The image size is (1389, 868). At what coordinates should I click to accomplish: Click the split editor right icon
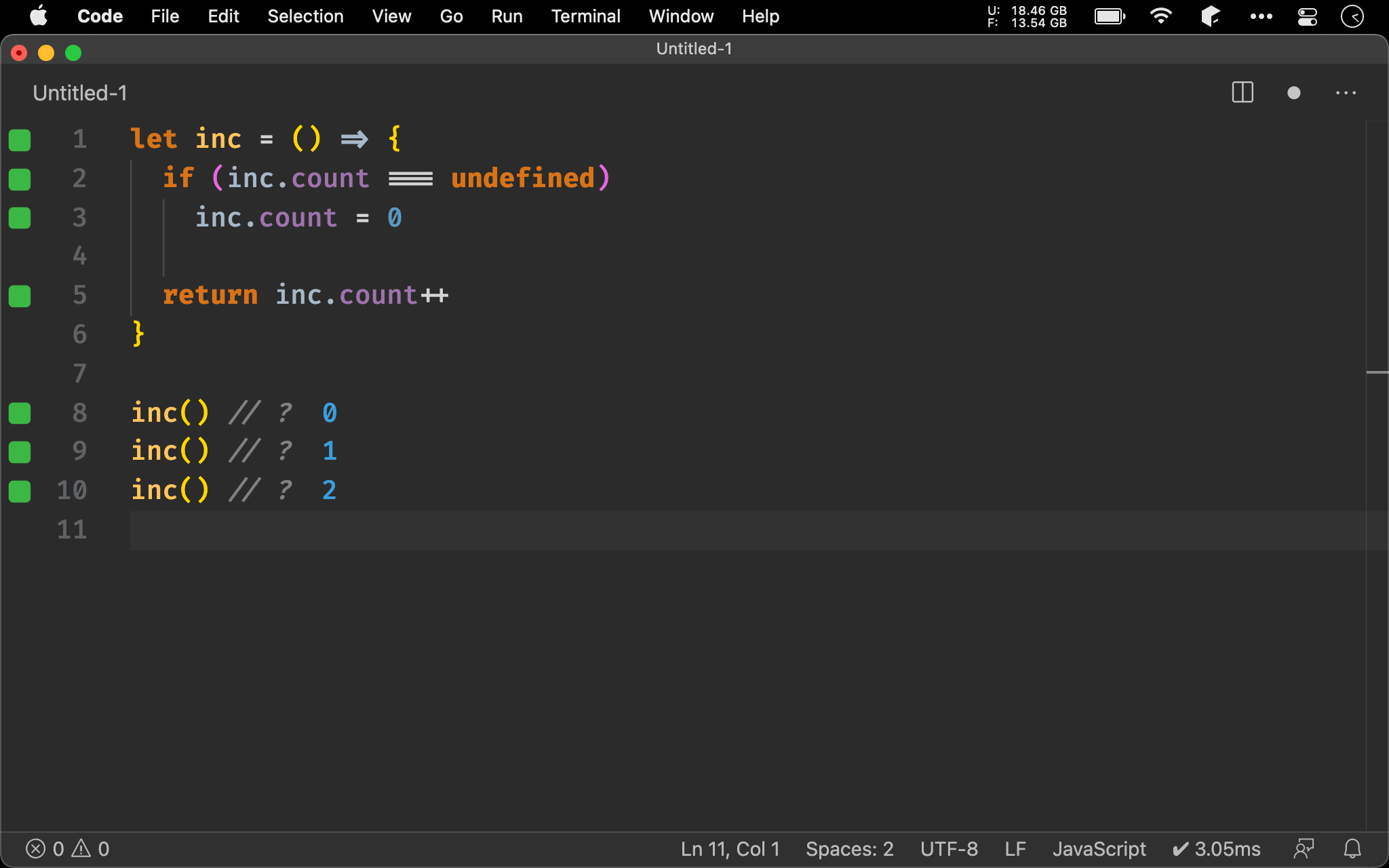[x=1242, y=93]
